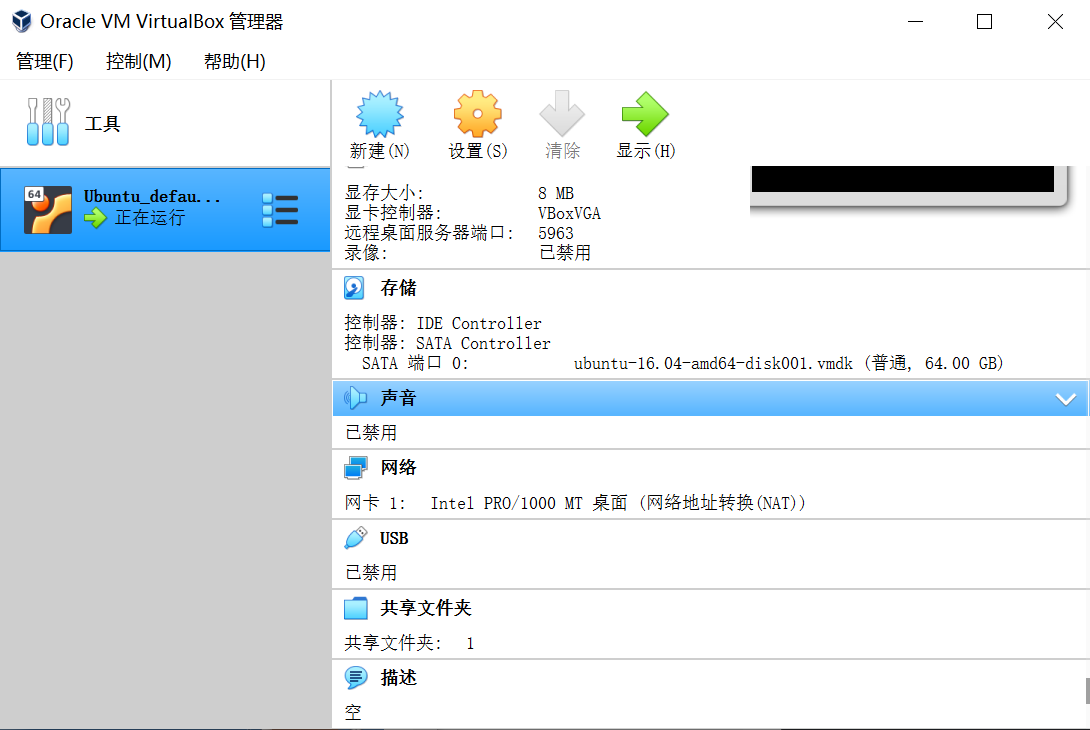Open the 设置 (Settings) gear icon
Screen dimensions: 1090x730
click(x=477, y=112)
